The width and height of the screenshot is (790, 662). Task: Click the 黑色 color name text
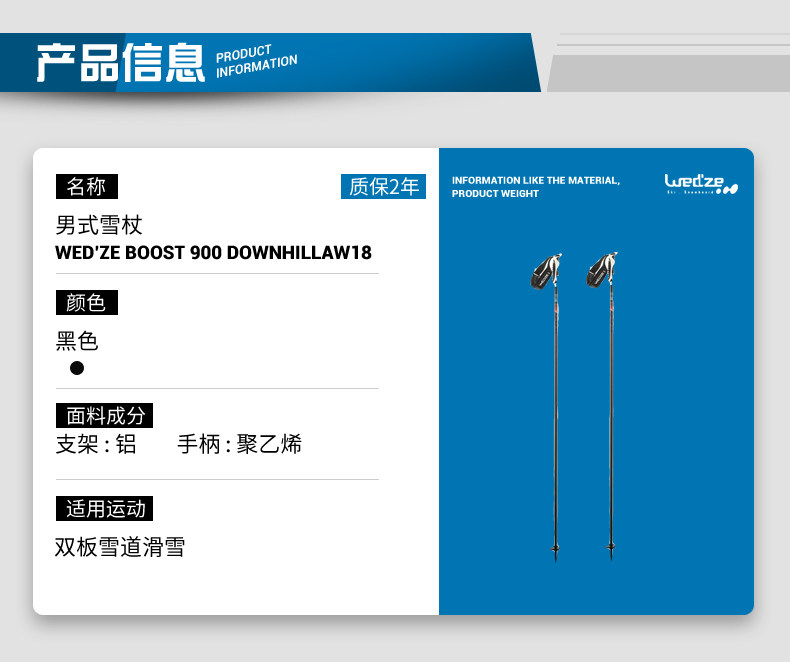[77, 341]
